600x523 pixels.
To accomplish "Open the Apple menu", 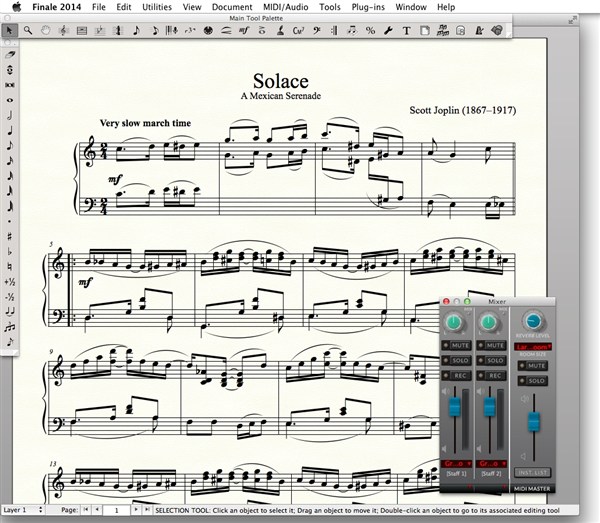I will point(17,7).
